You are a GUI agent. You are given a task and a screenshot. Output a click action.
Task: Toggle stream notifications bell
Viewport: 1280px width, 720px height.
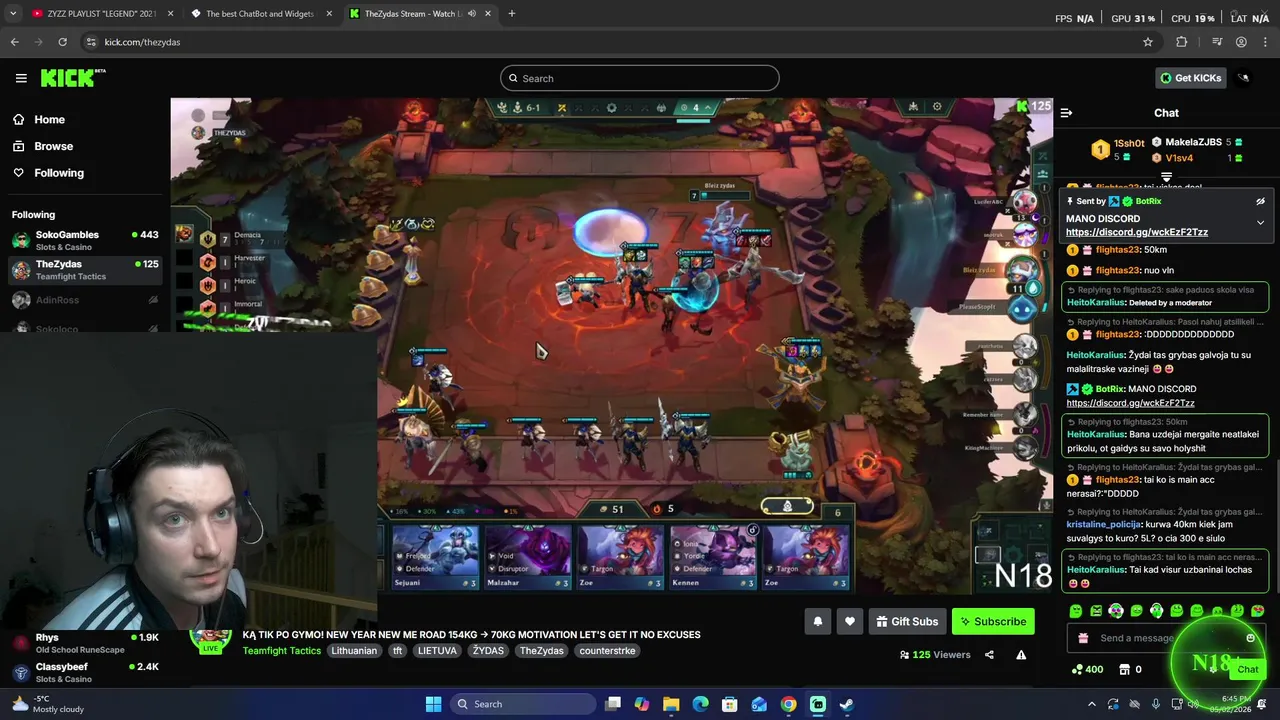coord(817,621)
